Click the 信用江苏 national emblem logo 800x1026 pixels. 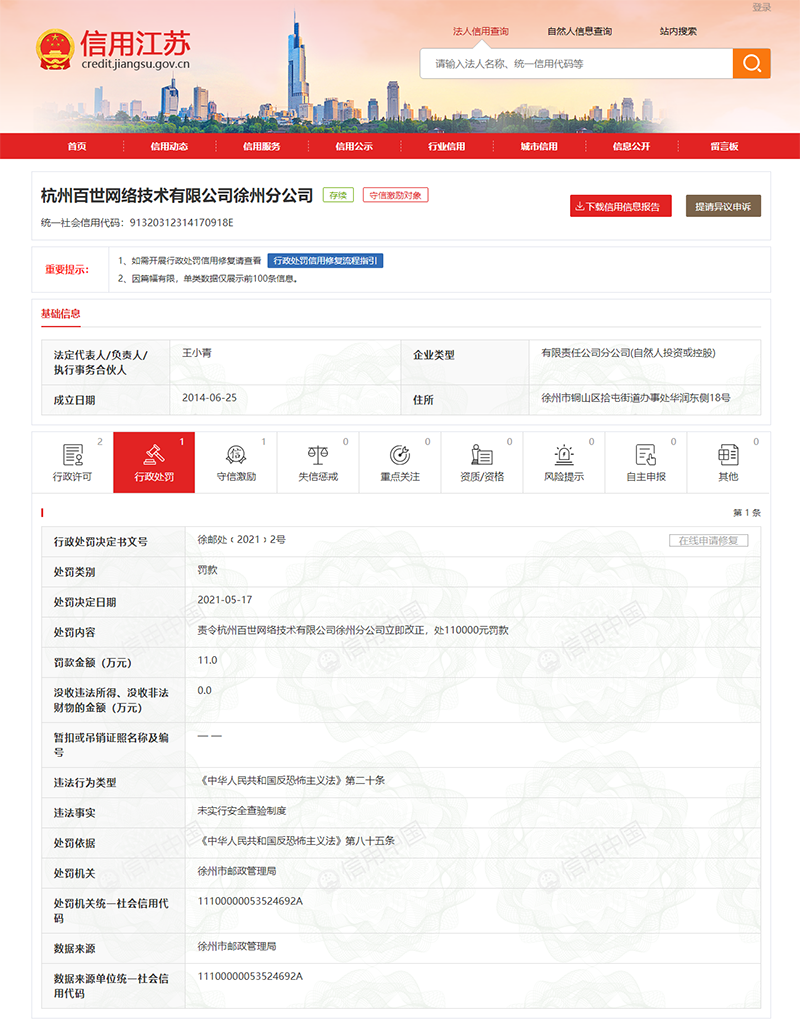[55, 49]
